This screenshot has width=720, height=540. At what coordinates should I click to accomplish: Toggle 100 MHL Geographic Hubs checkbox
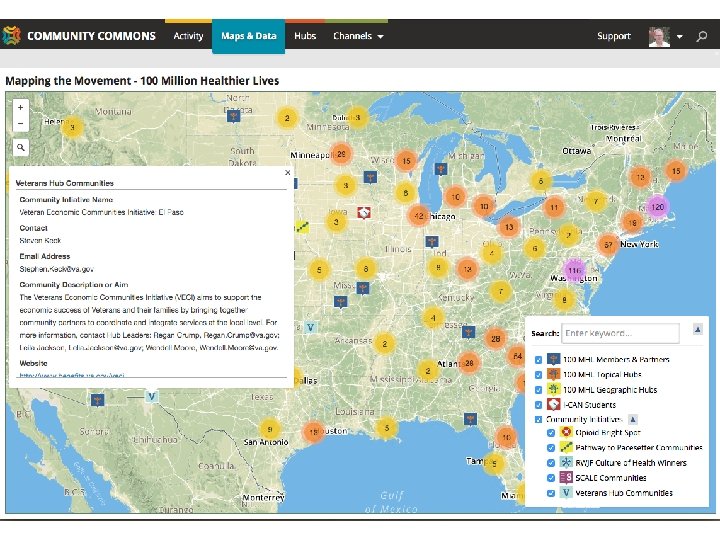[x=538, y=390]
